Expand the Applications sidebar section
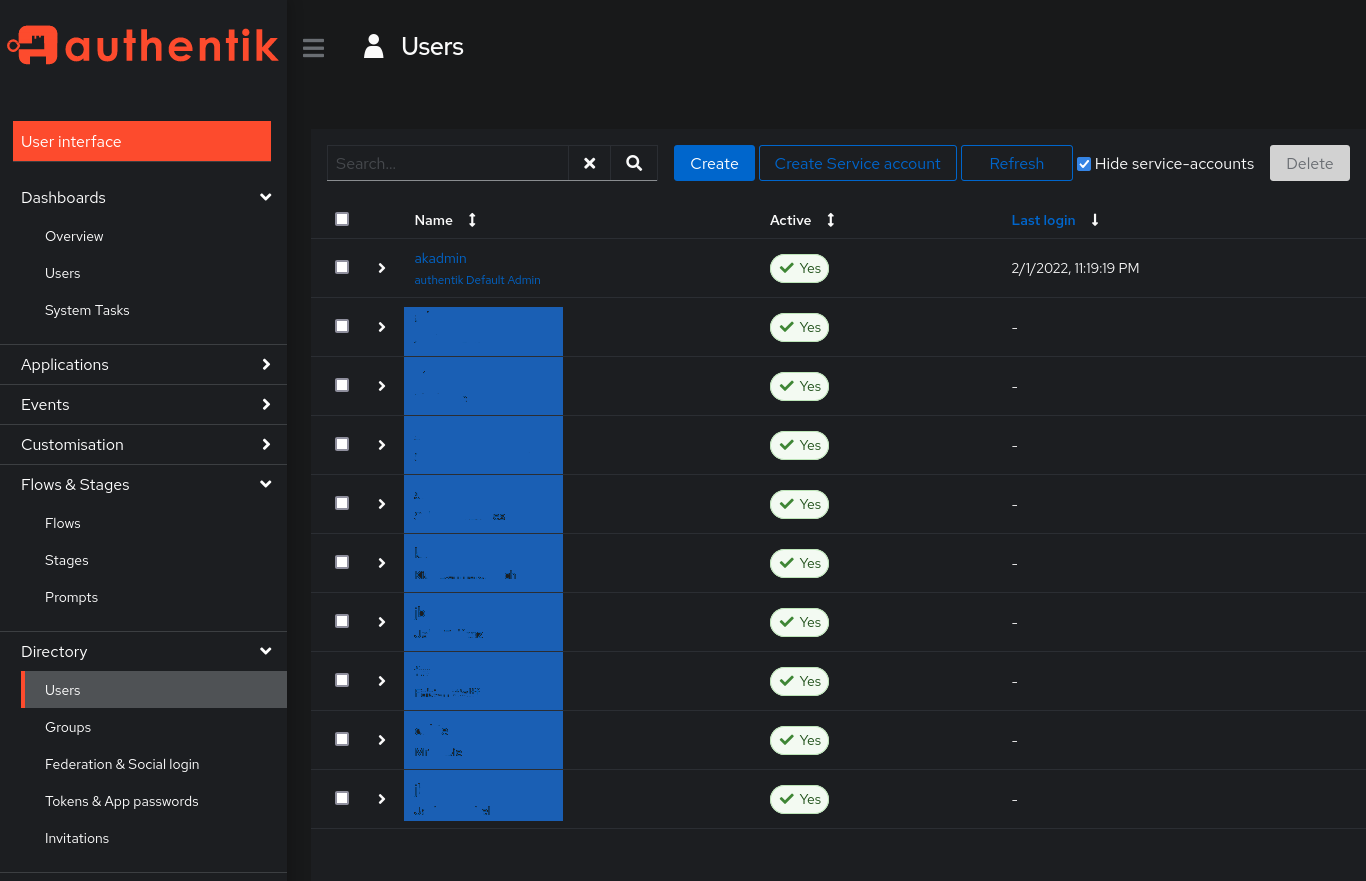The height and width of the screenshot is (881, 1366). (266, 365)
